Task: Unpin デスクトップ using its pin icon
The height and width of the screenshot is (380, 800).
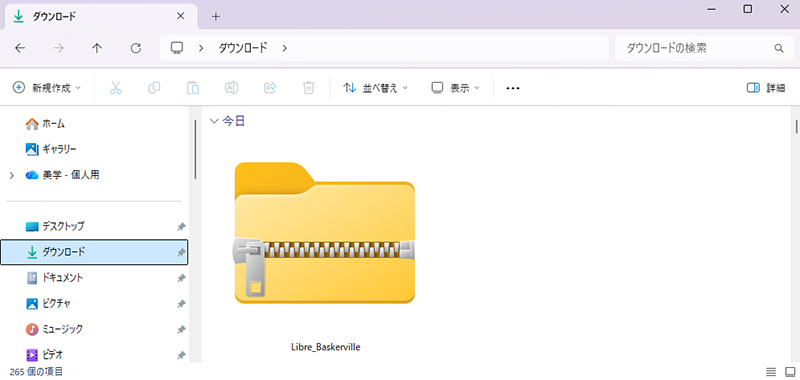Action: point(181,227)
